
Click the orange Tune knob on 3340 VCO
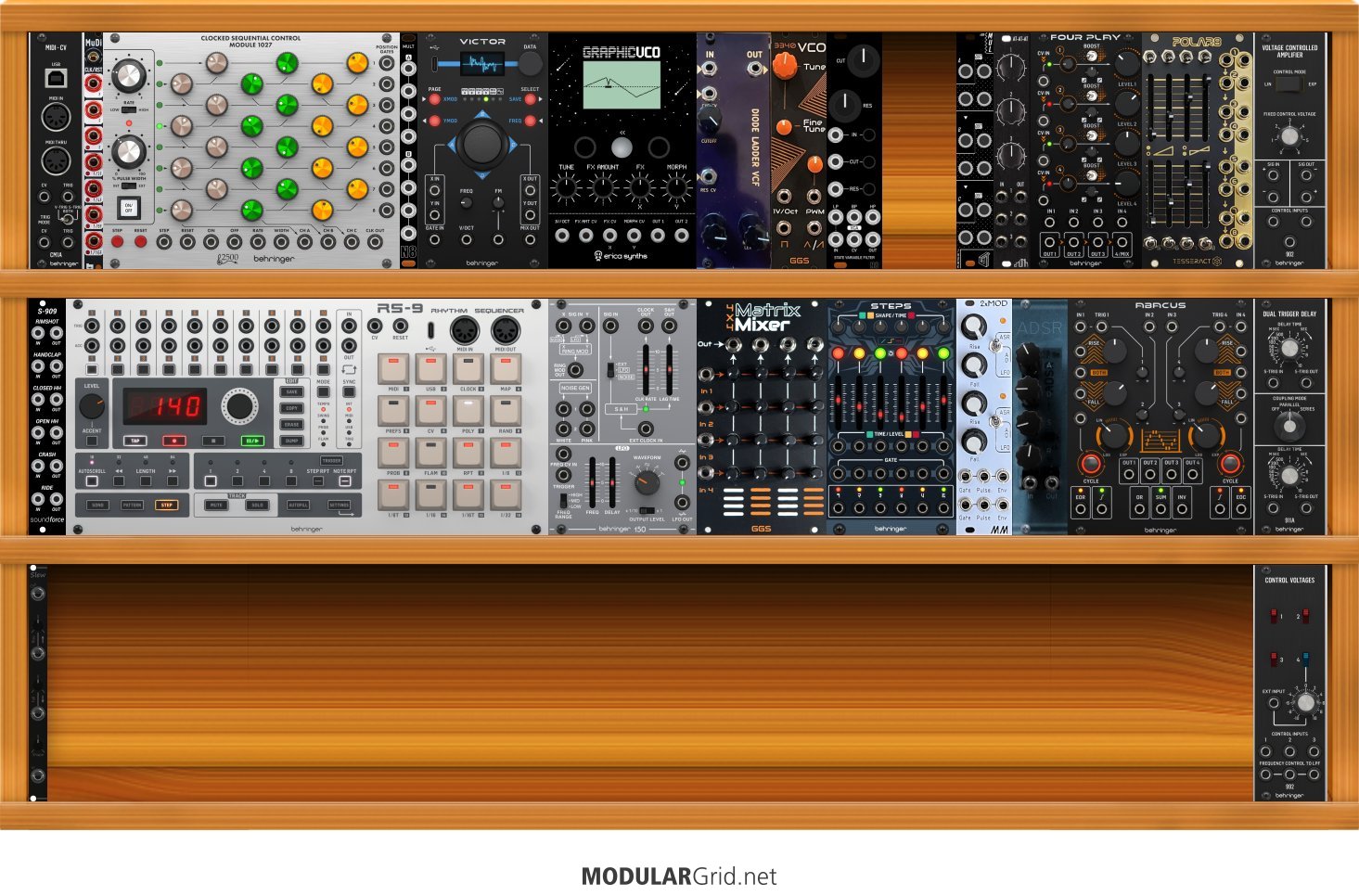[x=786, y=64]
